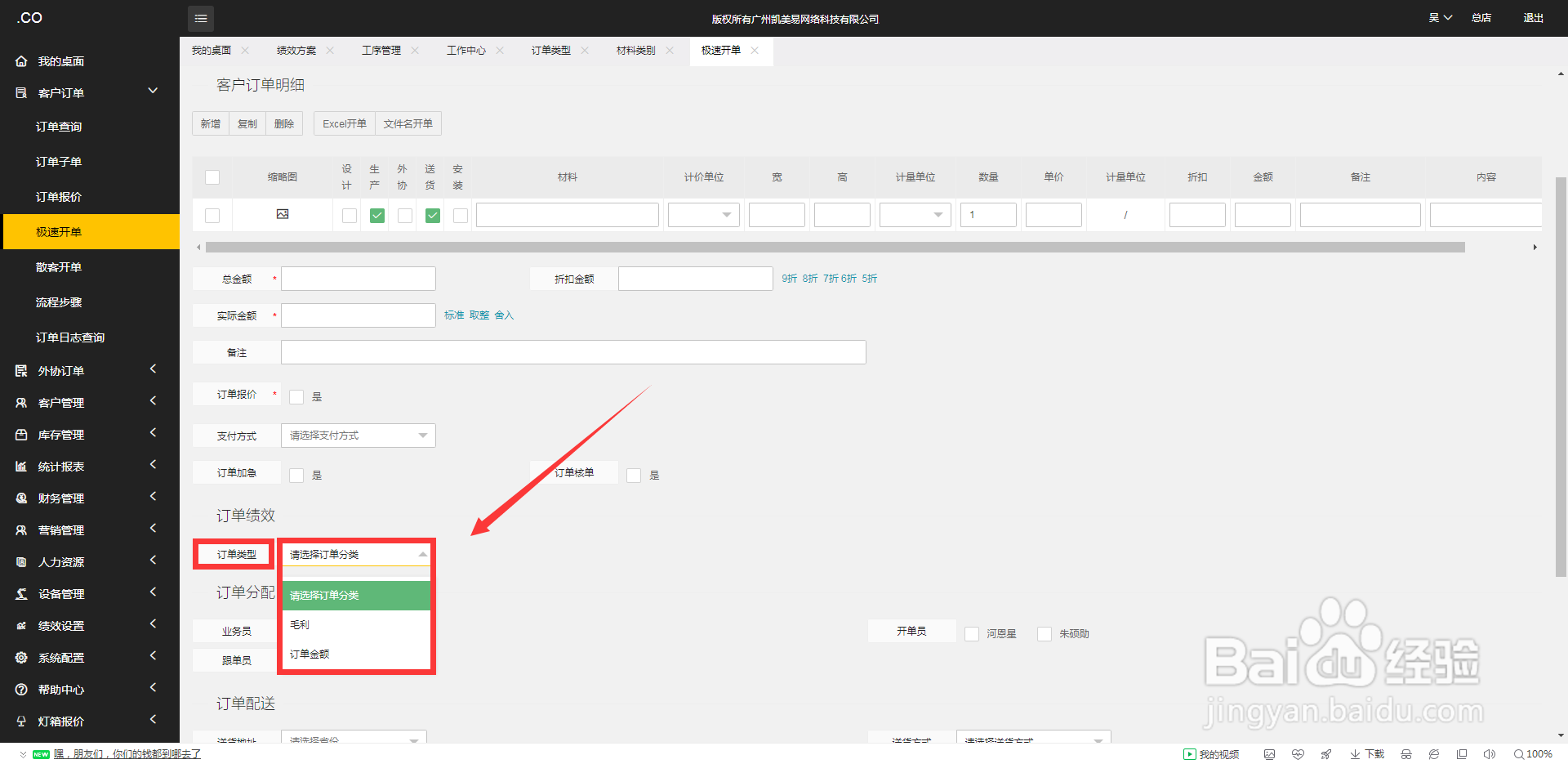Expand the 财务管理 sidebar group
Viewport: 1568px width, 764px height.
[x=153, y=497]
